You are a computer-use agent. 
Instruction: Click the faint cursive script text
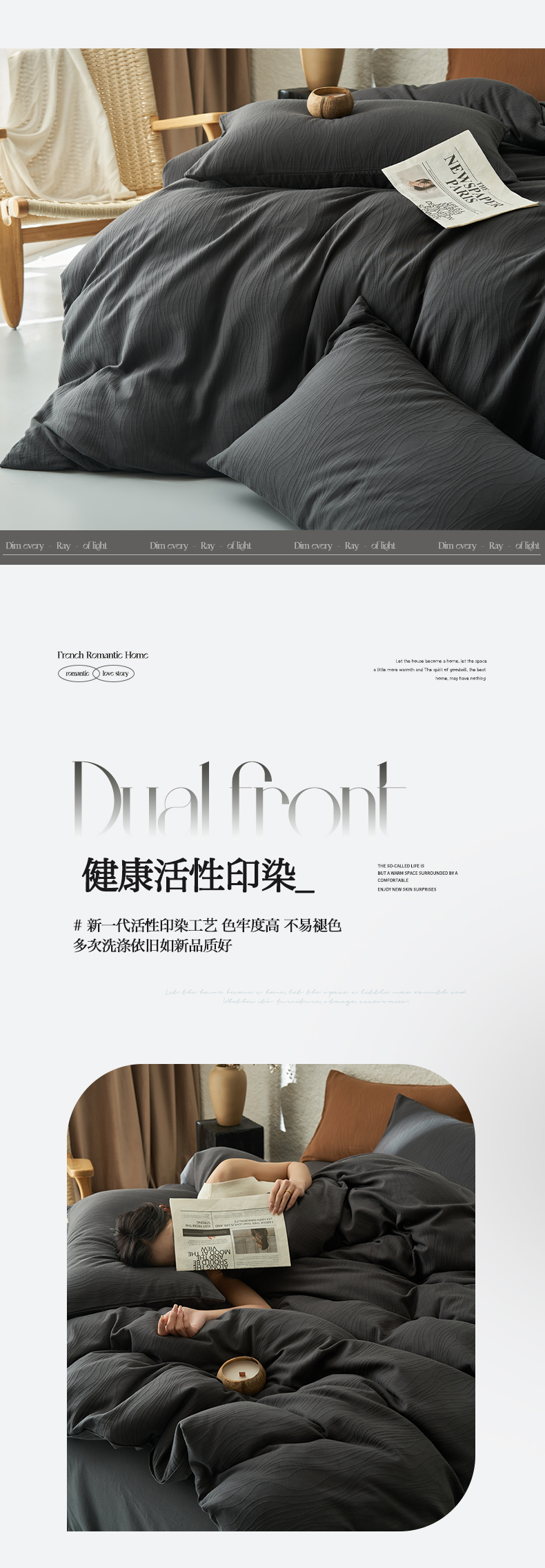315,996
